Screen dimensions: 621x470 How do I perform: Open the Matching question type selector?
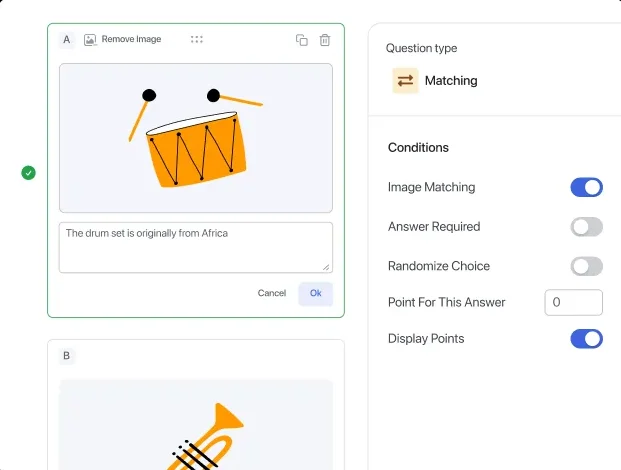(450, 81)
